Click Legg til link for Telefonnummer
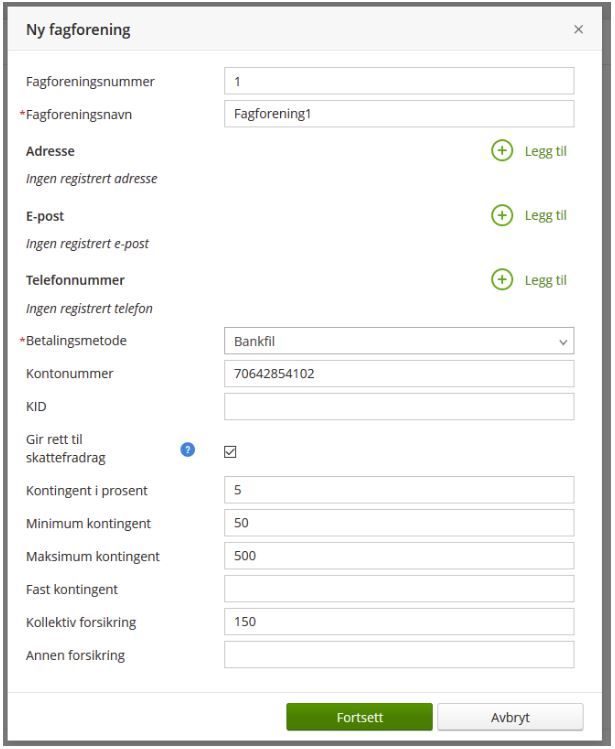This screenshot has height=749, width=615. pos(545,280)
